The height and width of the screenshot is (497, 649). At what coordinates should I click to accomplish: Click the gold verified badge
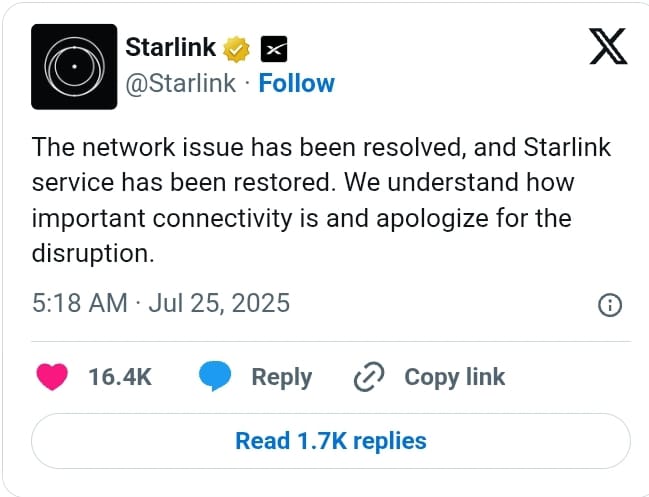(x=236, y=49)
